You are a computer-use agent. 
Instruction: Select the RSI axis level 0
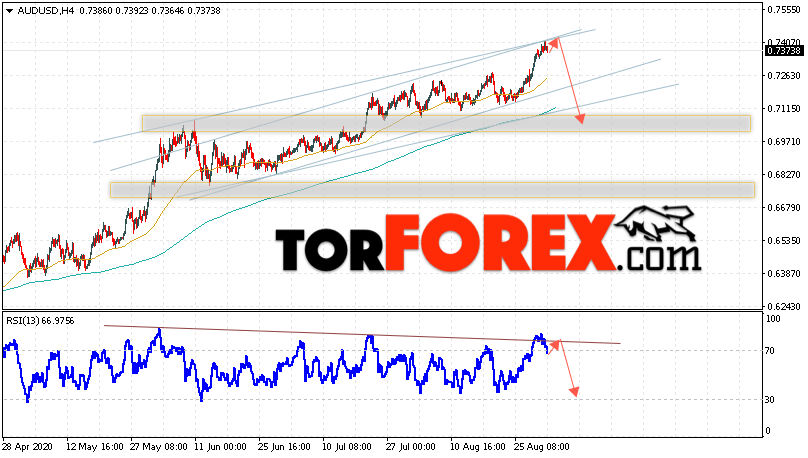point(768,431)
